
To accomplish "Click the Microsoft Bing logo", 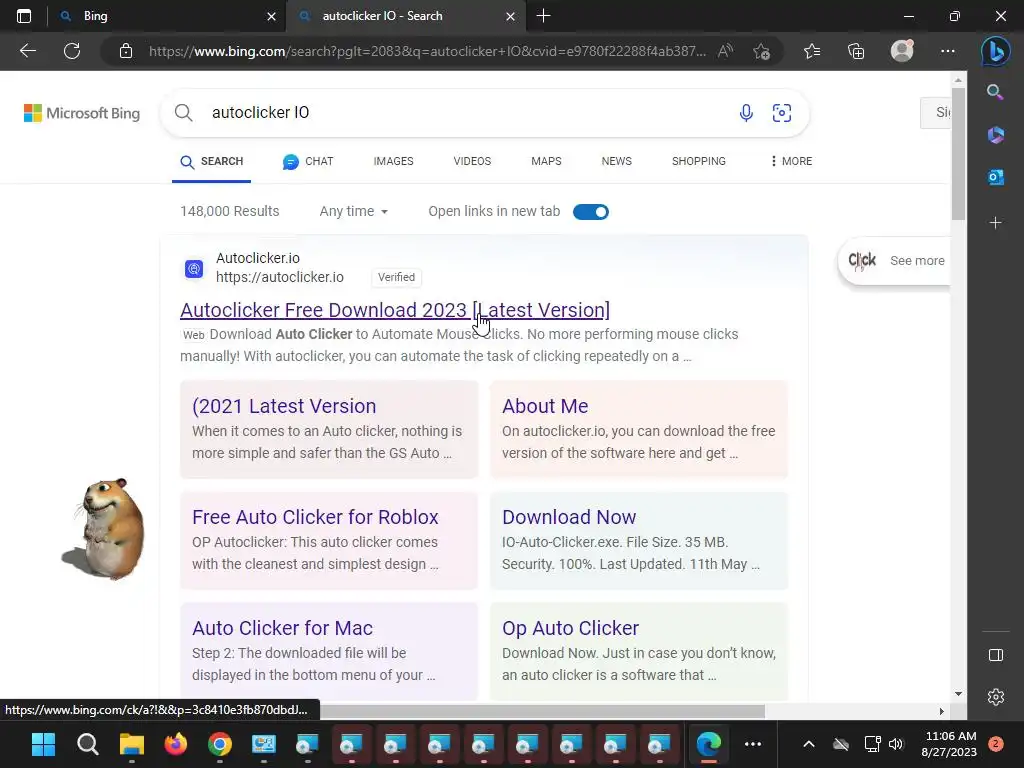I will click(82, 113).
